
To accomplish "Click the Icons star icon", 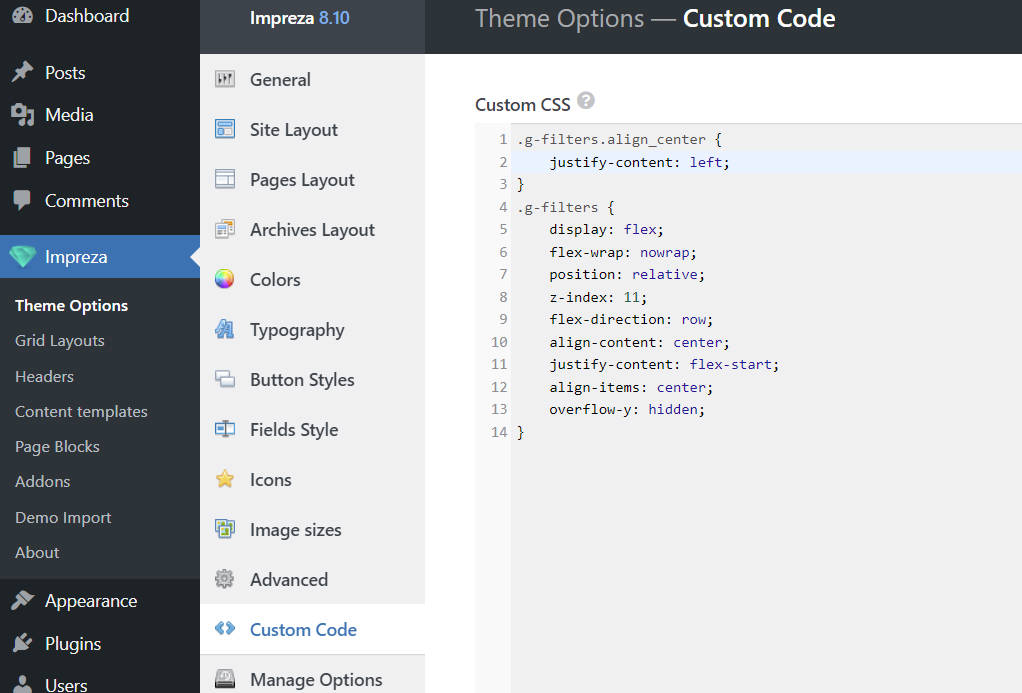I will 225,479.
